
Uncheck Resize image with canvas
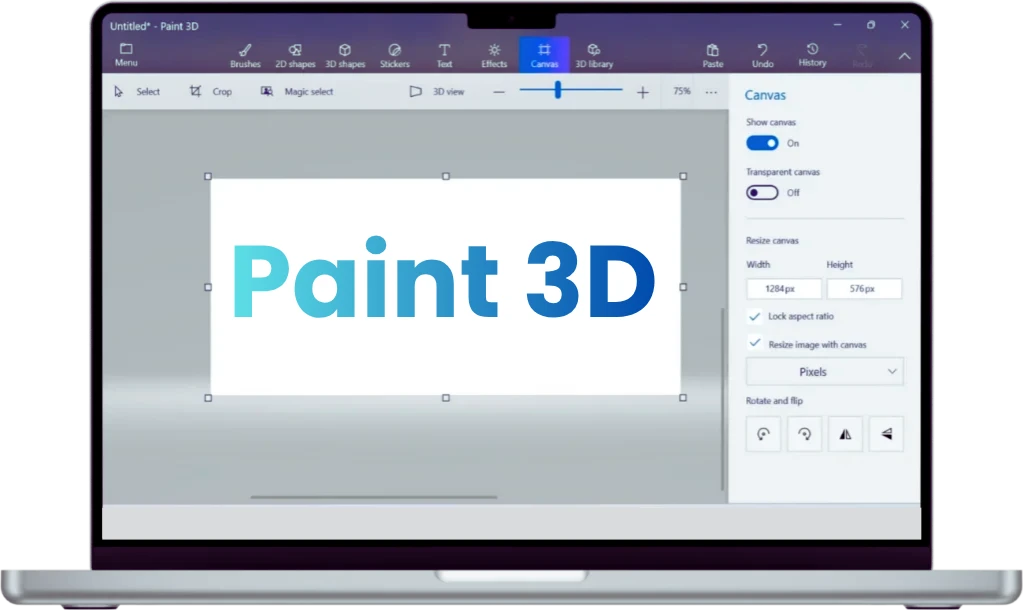(755, 343)
